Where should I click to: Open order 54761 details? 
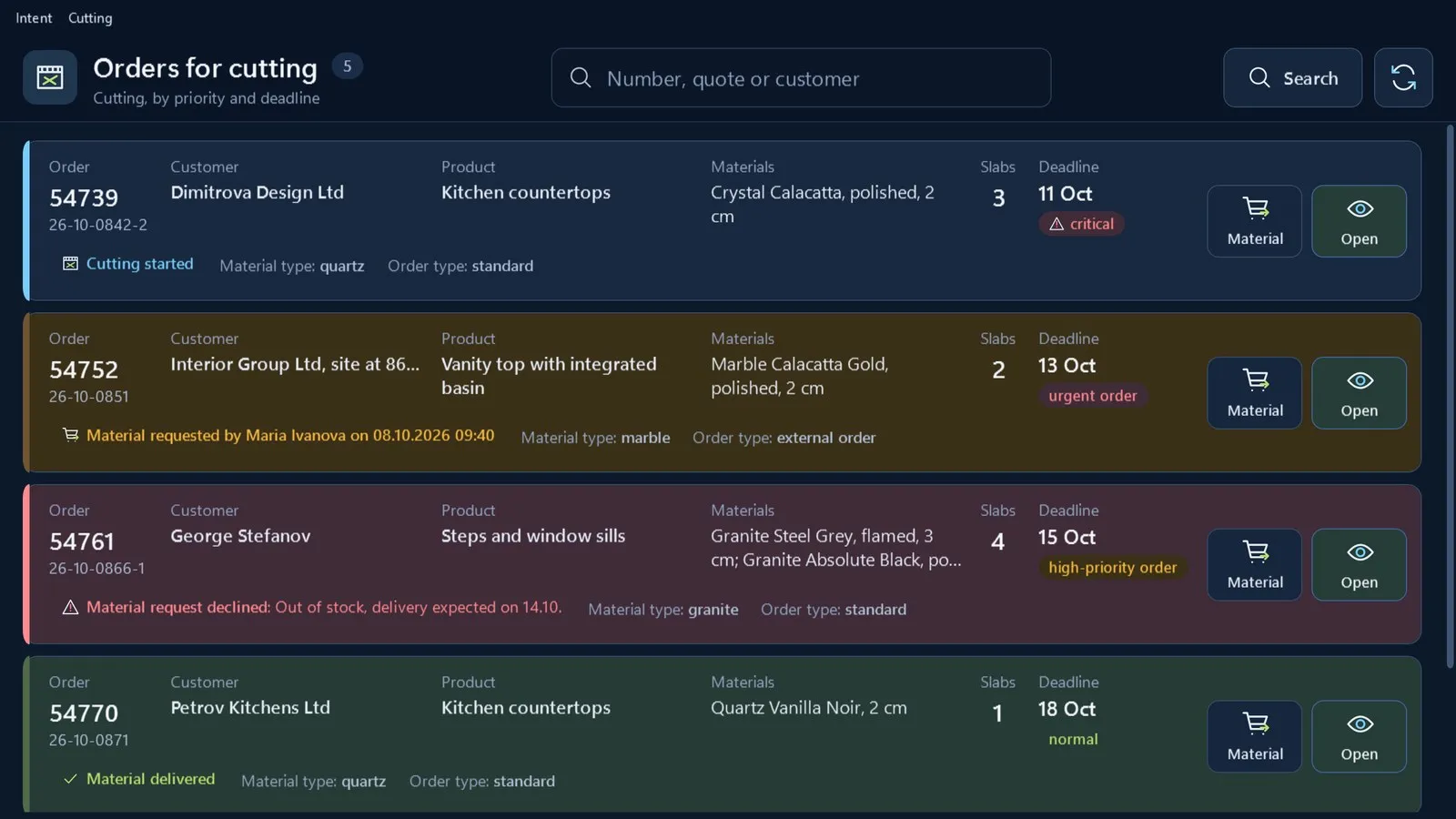1359,565
